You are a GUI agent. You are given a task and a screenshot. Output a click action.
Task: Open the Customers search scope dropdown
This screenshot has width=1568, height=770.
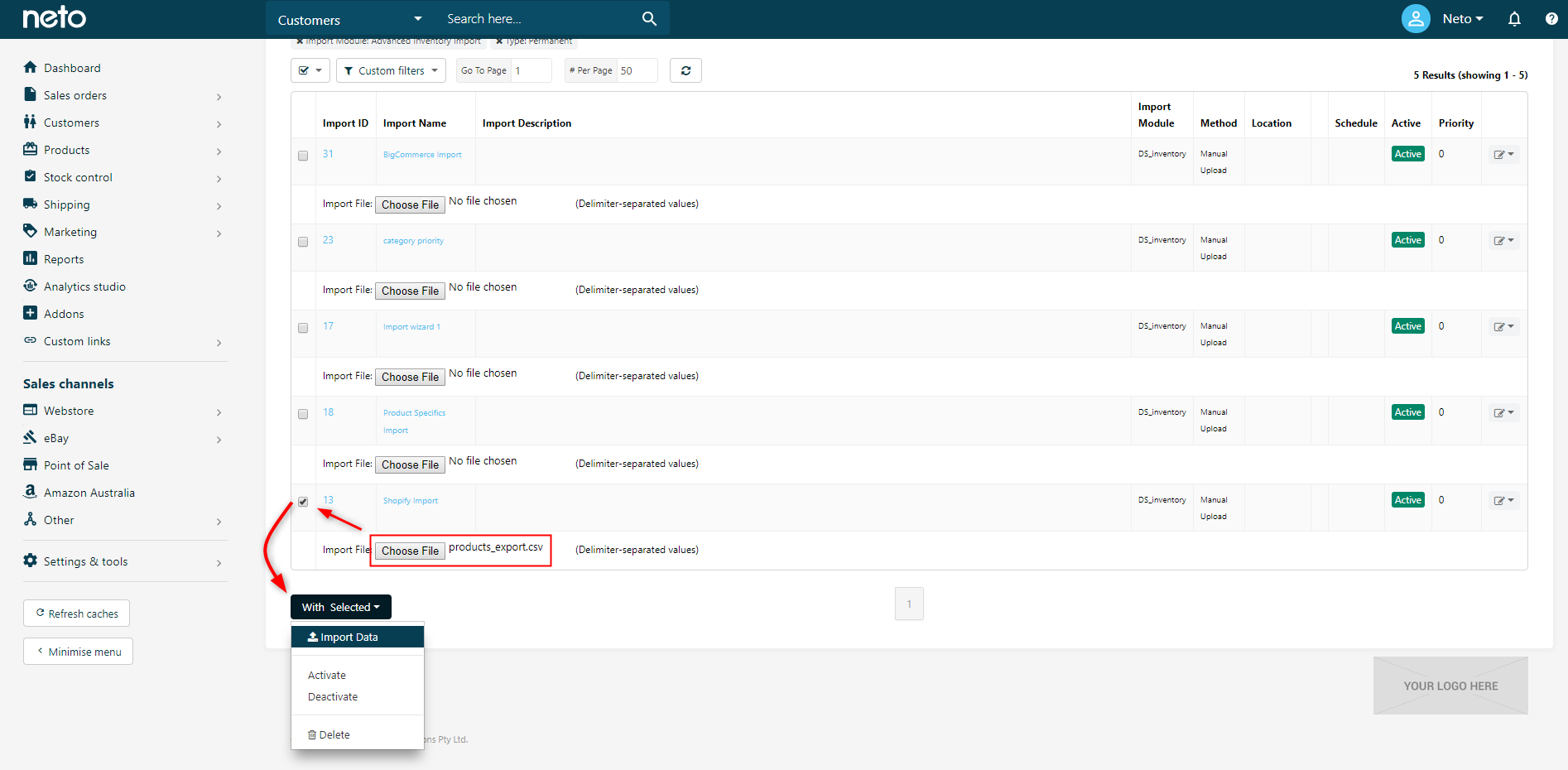point(349,19)
